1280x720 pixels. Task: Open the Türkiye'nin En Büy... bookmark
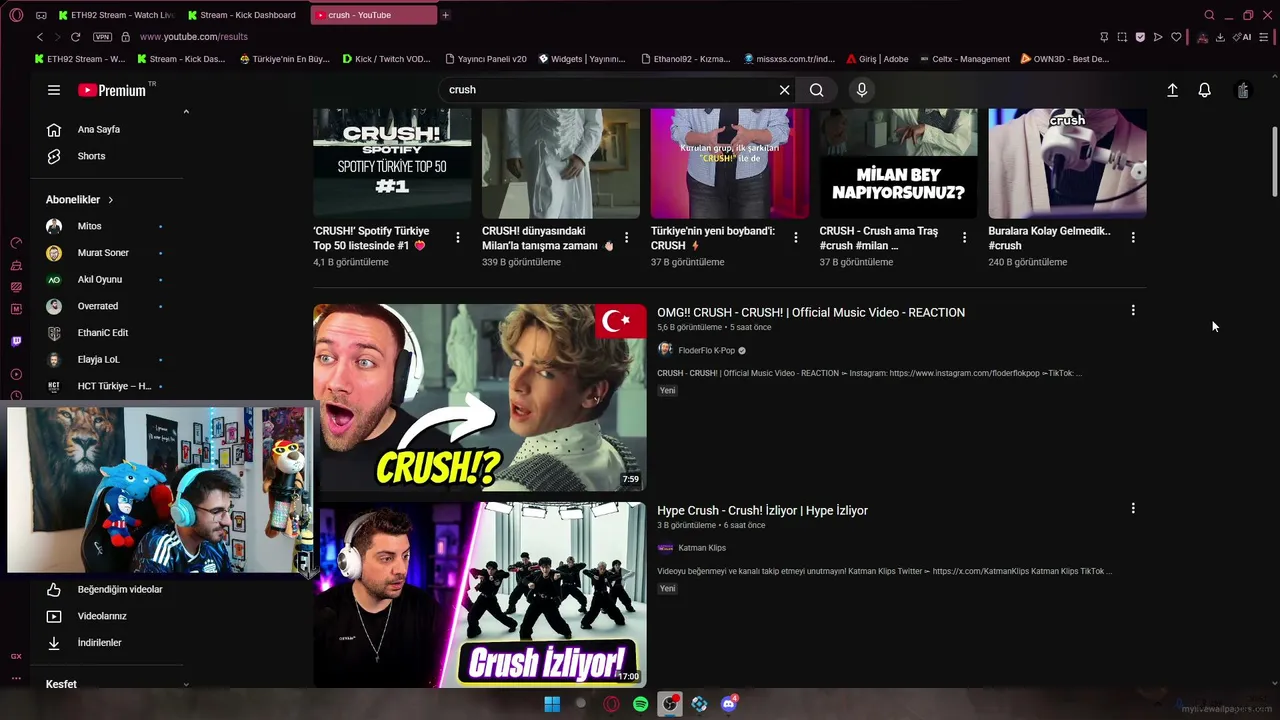(285, 59)
